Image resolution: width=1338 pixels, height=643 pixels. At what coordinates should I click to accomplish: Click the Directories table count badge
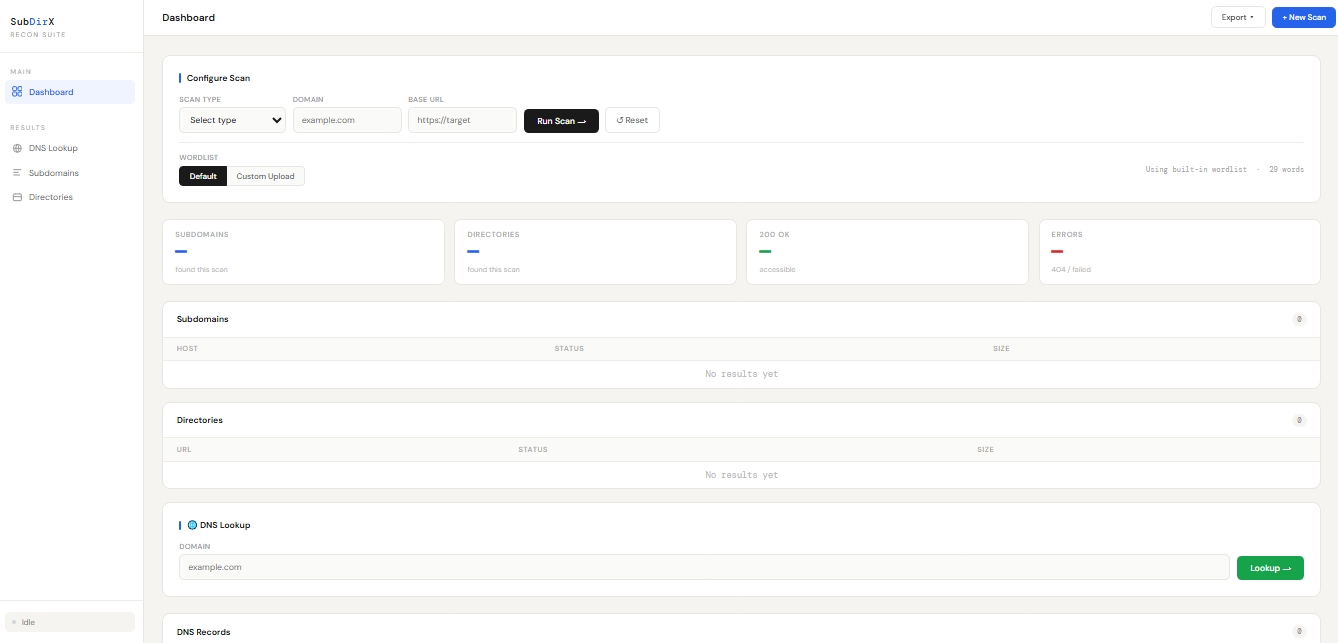click(x=1299, y=421)
